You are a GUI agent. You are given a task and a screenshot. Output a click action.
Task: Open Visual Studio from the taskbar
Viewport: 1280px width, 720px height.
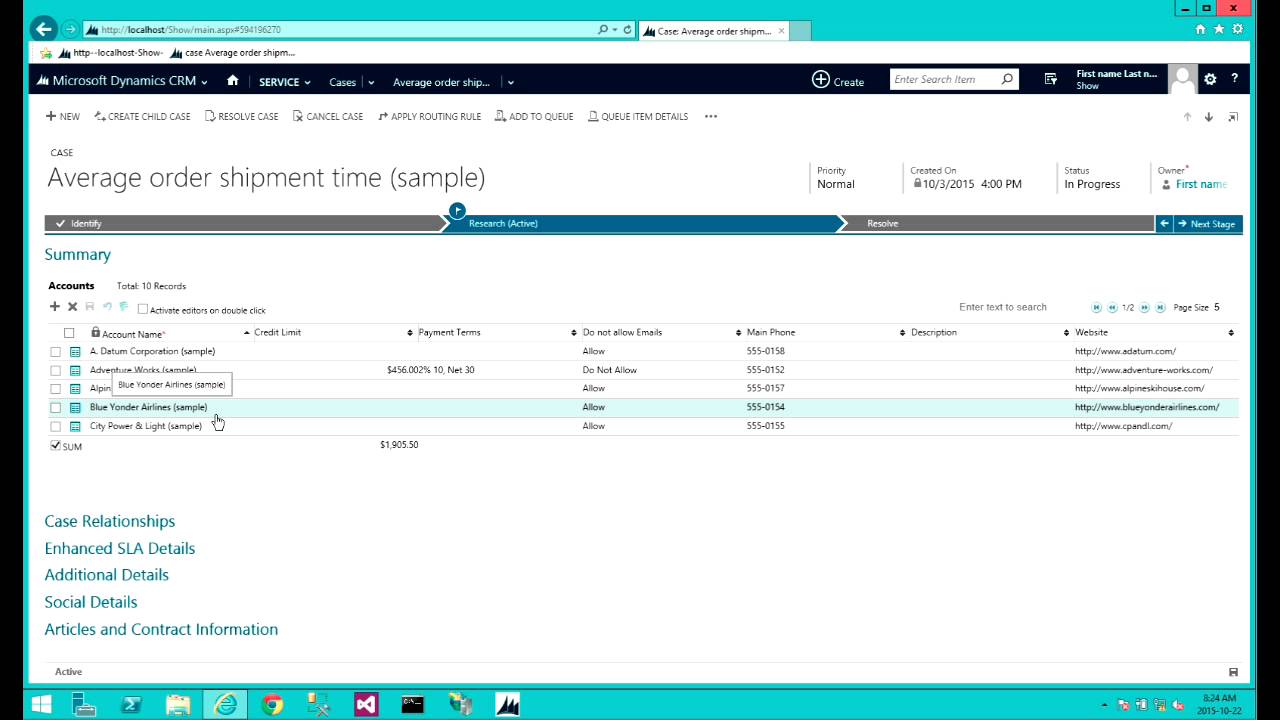pos(365,705)
